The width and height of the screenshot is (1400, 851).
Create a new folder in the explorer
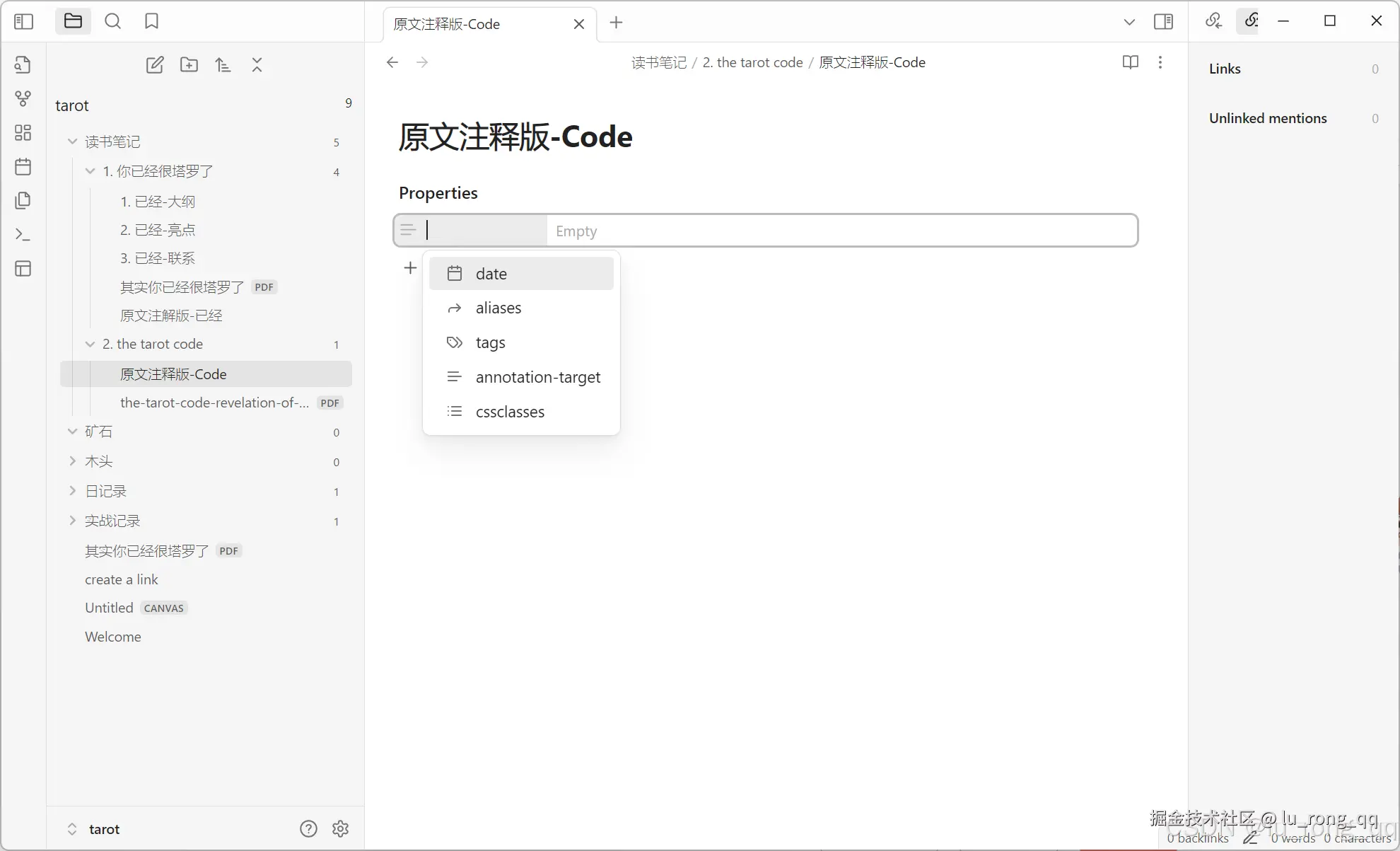point(189,64)
